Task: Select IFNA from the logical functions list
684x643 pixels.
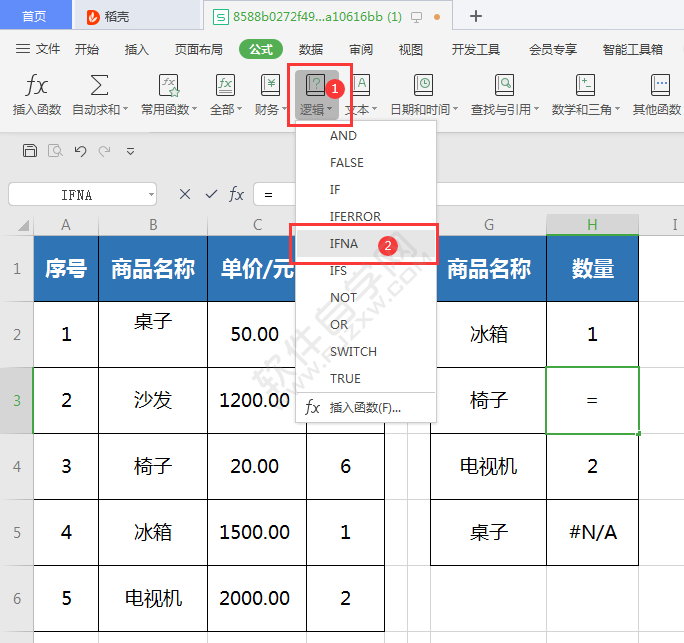Action: click(x=366, y=243)
